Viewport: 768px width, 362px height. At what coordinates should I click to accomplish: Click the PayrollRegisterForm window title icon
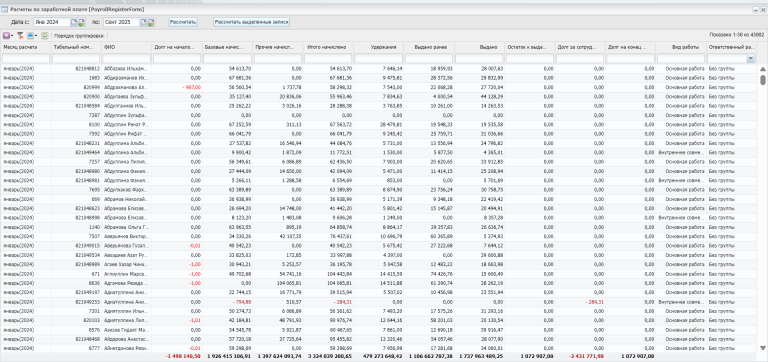tap(4, 9)
